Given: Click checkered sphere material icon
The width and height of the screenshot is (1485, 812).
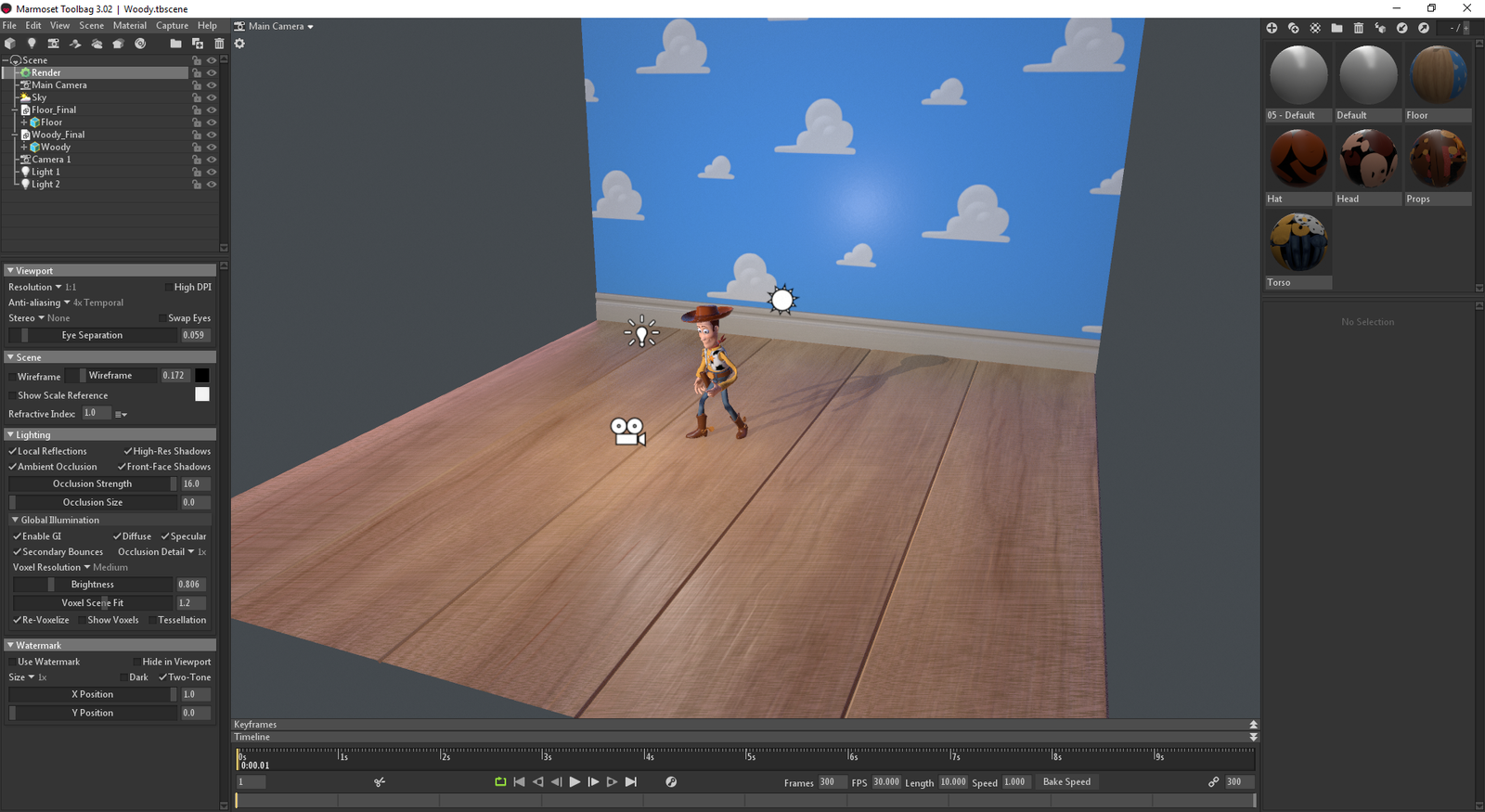Looking at the screenshot, I should coord(1315,28).
